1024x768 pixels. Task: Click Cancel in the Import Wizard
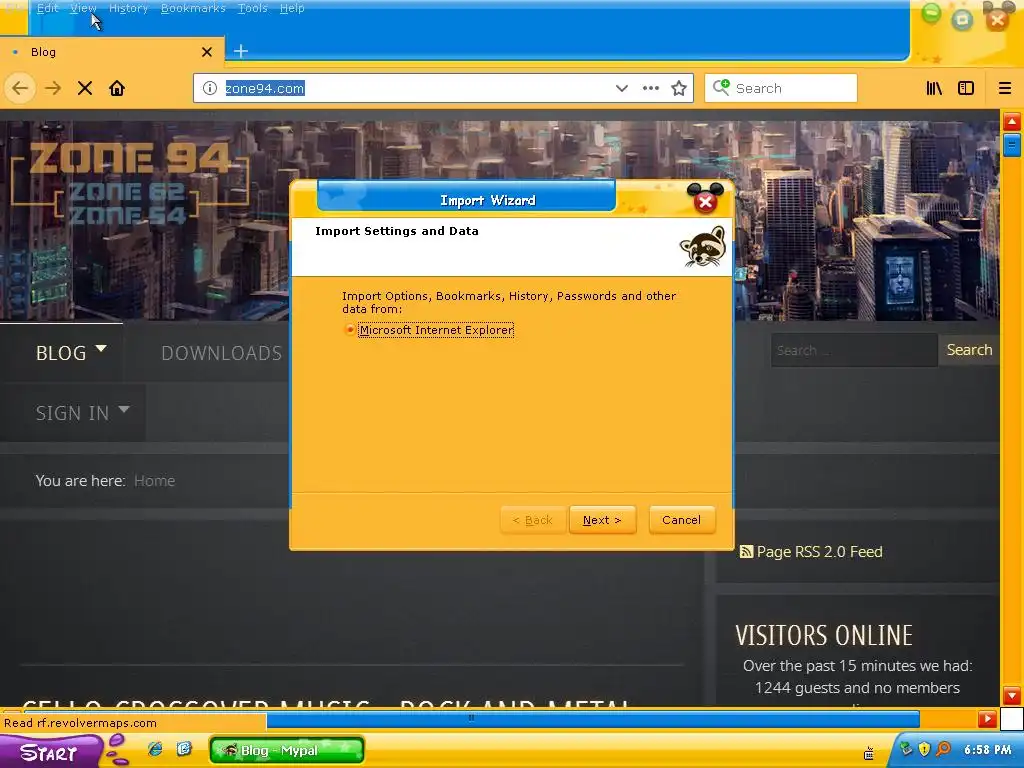pos(682,520)
